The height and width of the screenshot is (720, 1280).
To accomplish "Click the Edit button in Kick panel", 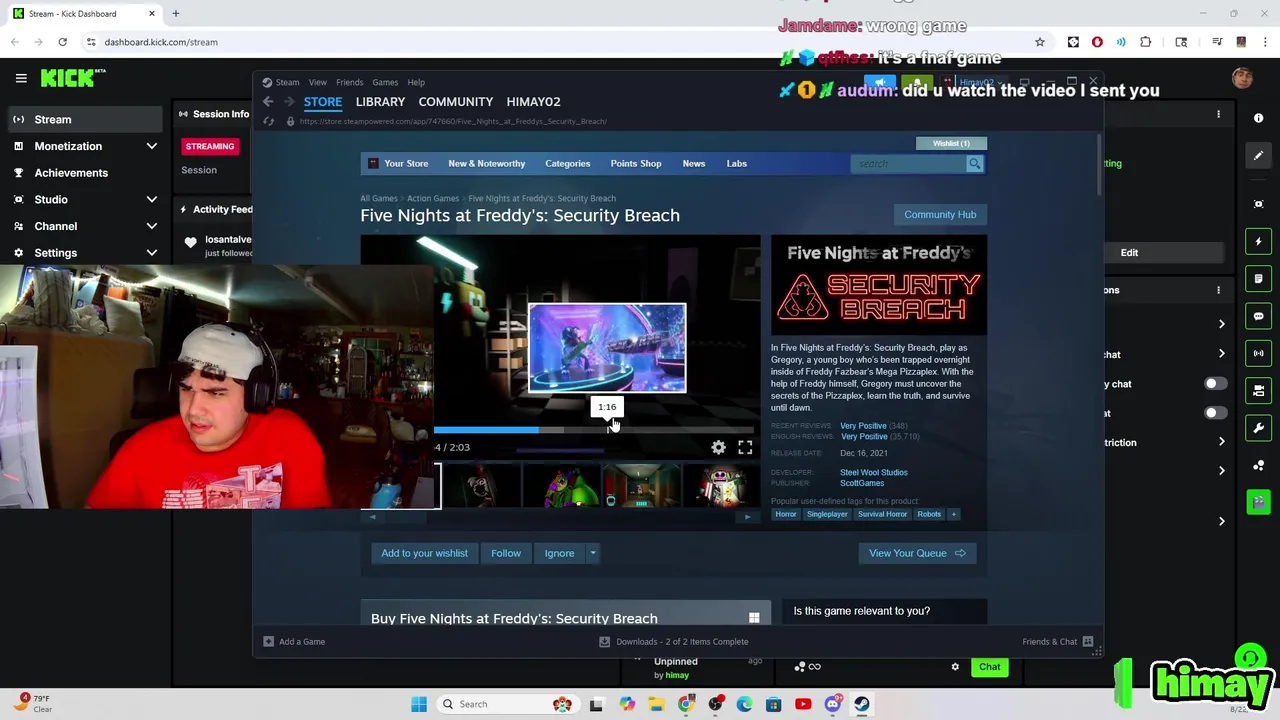I will [x=1129, y=253].
